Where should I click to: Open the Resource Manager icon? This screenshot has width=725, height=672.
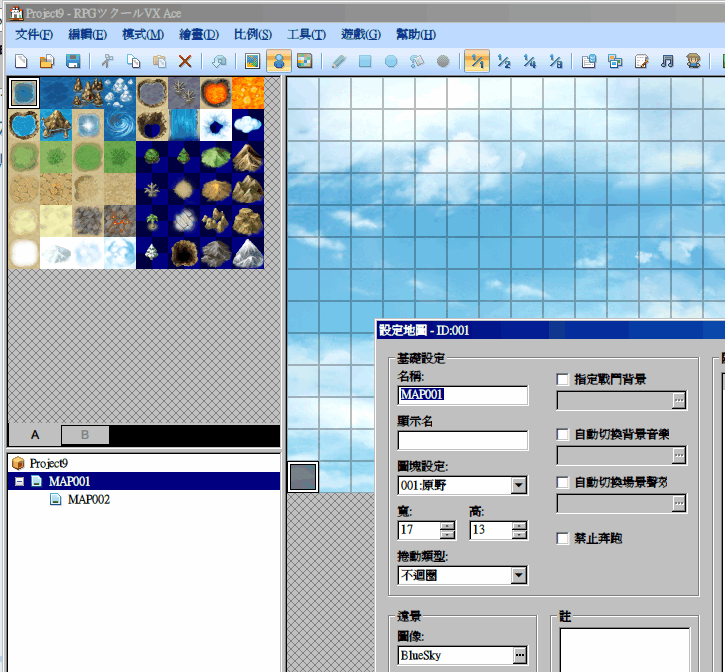tap(615, 61)
